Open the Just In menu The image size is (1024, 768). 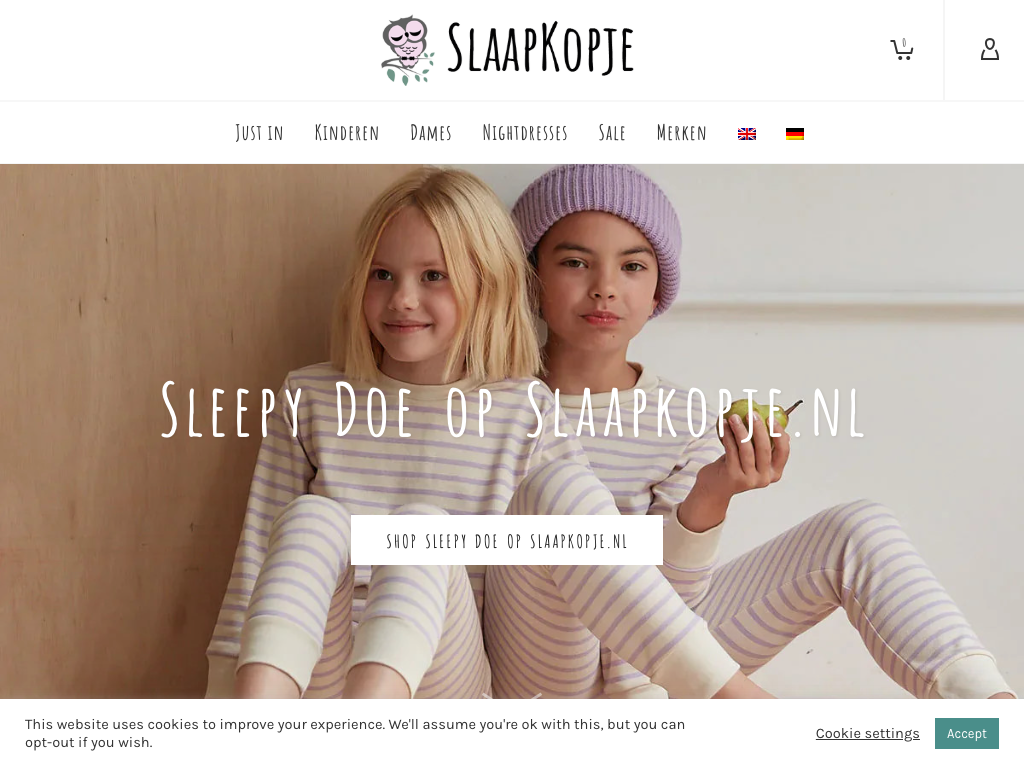click(x=259, y=133)
